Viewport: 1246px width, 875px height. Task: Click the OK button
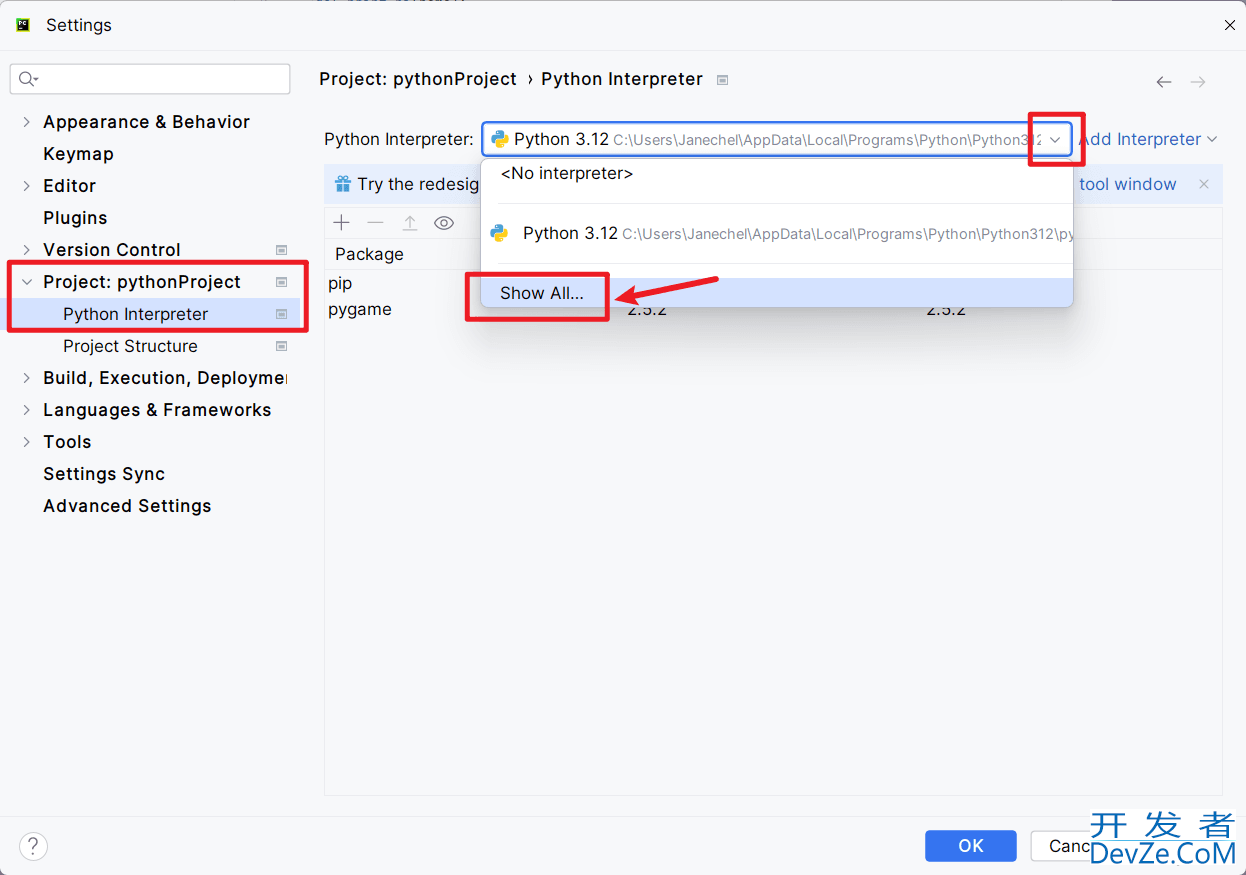970,846
